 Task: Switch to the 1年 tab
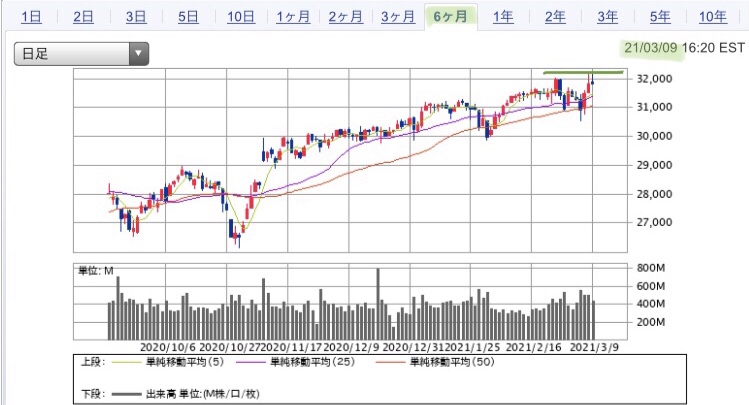(x=502, y=16)
